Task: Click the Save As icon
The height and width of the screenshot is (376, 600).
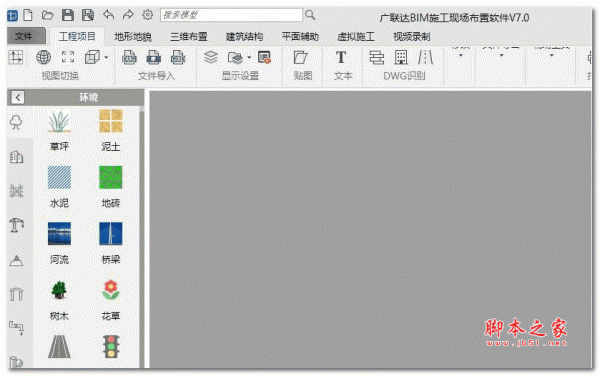Action: coord(88,15)
